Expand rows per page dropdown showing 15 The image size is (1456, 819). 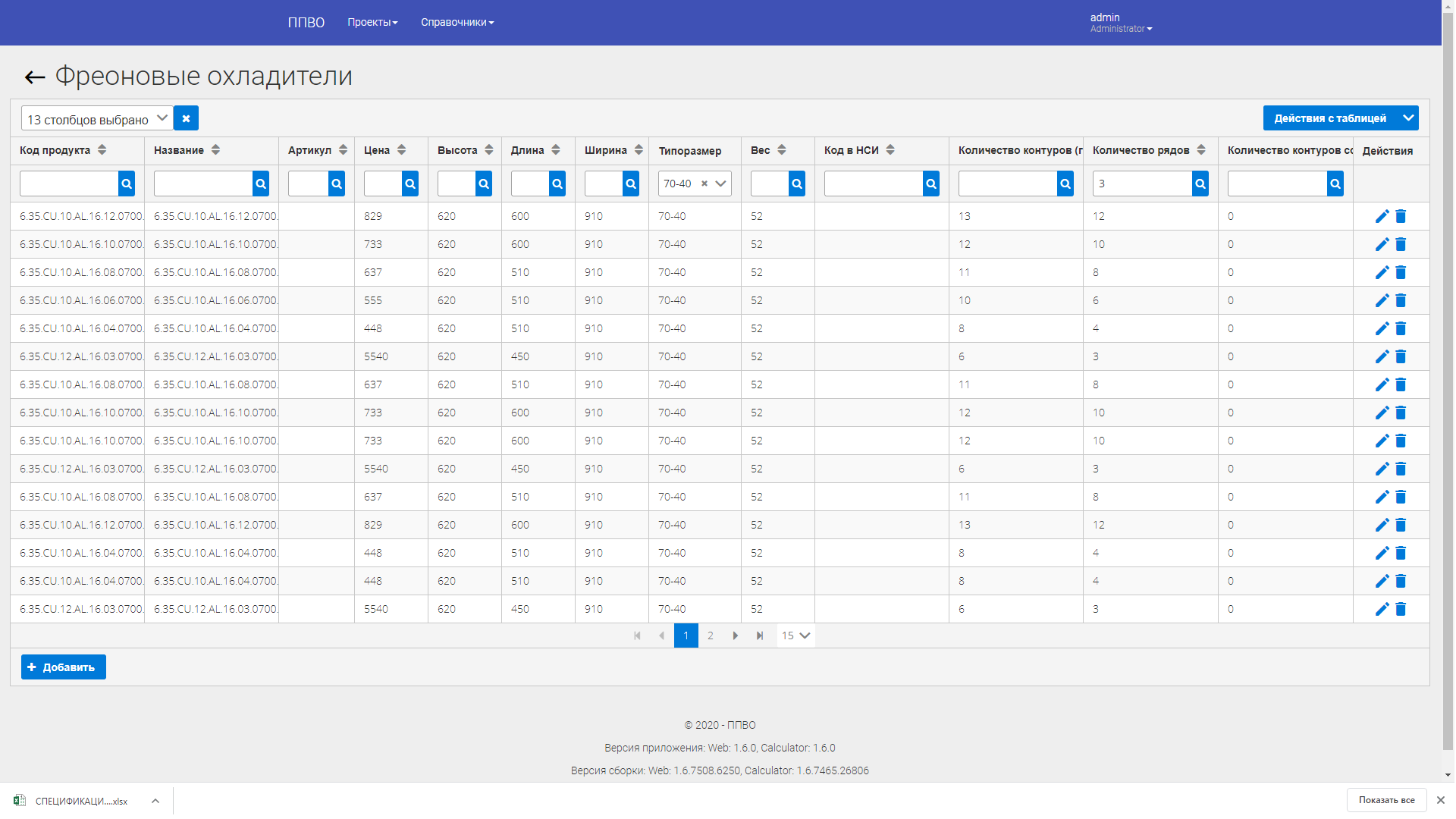click(x=796, y=635)
